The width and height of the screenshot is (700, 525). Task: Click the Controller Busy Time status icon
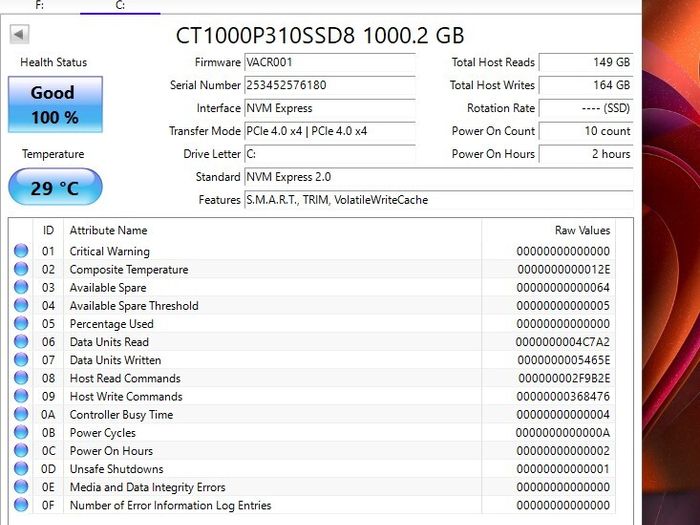(21, 414)
